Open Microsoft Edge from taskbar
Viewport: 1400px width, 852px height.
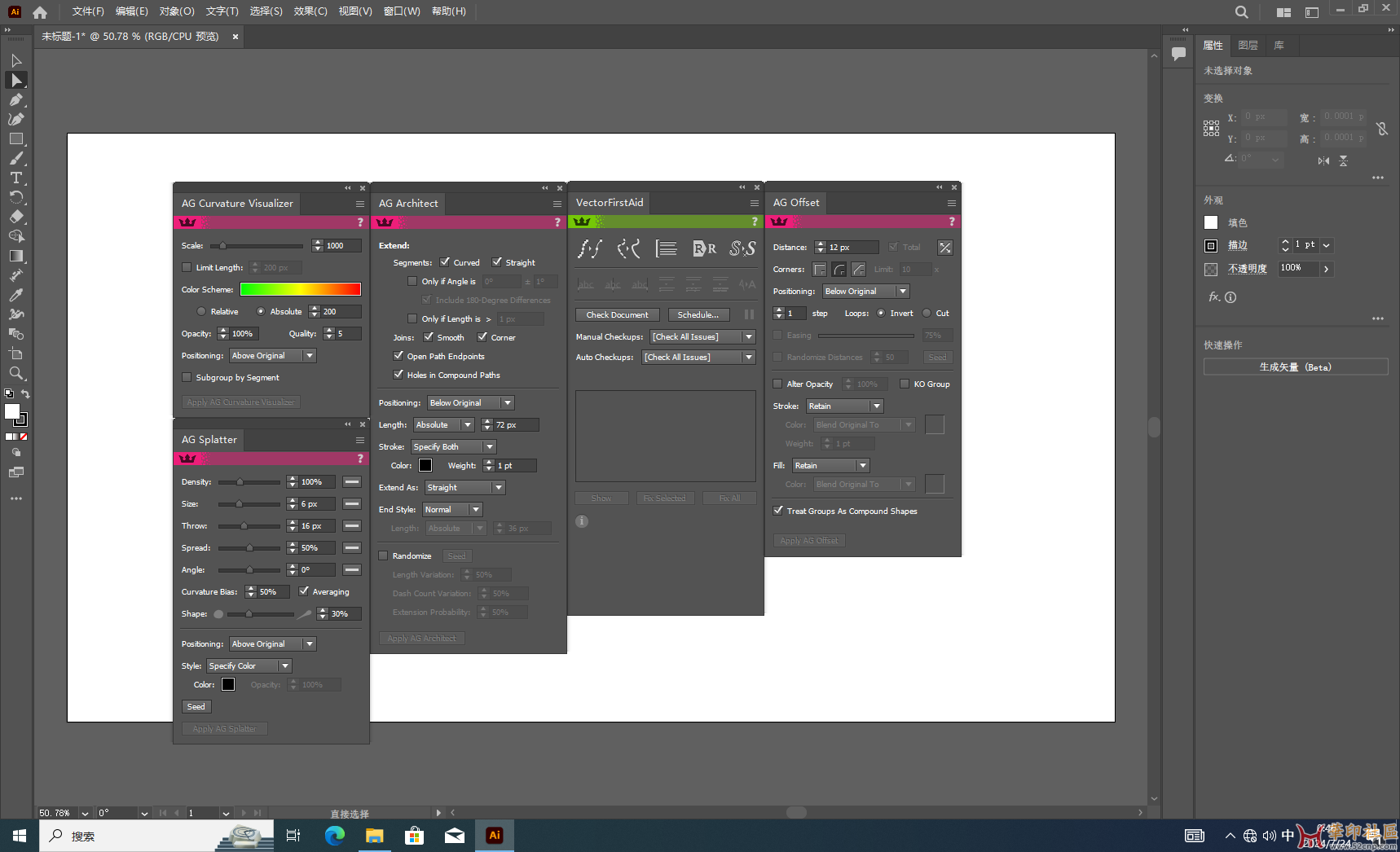pyautogui.click(x=335, y=836)
